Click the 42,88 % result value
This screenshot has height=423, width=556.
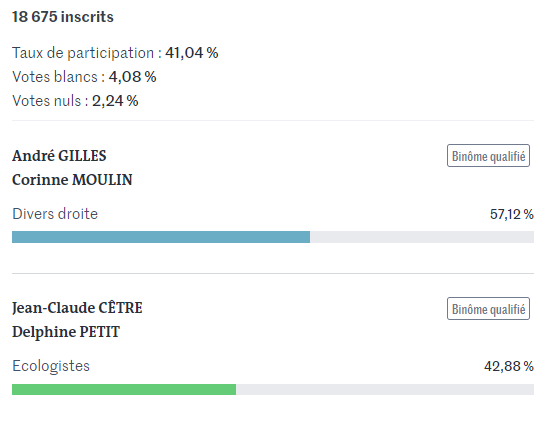[x=509, y=366]
